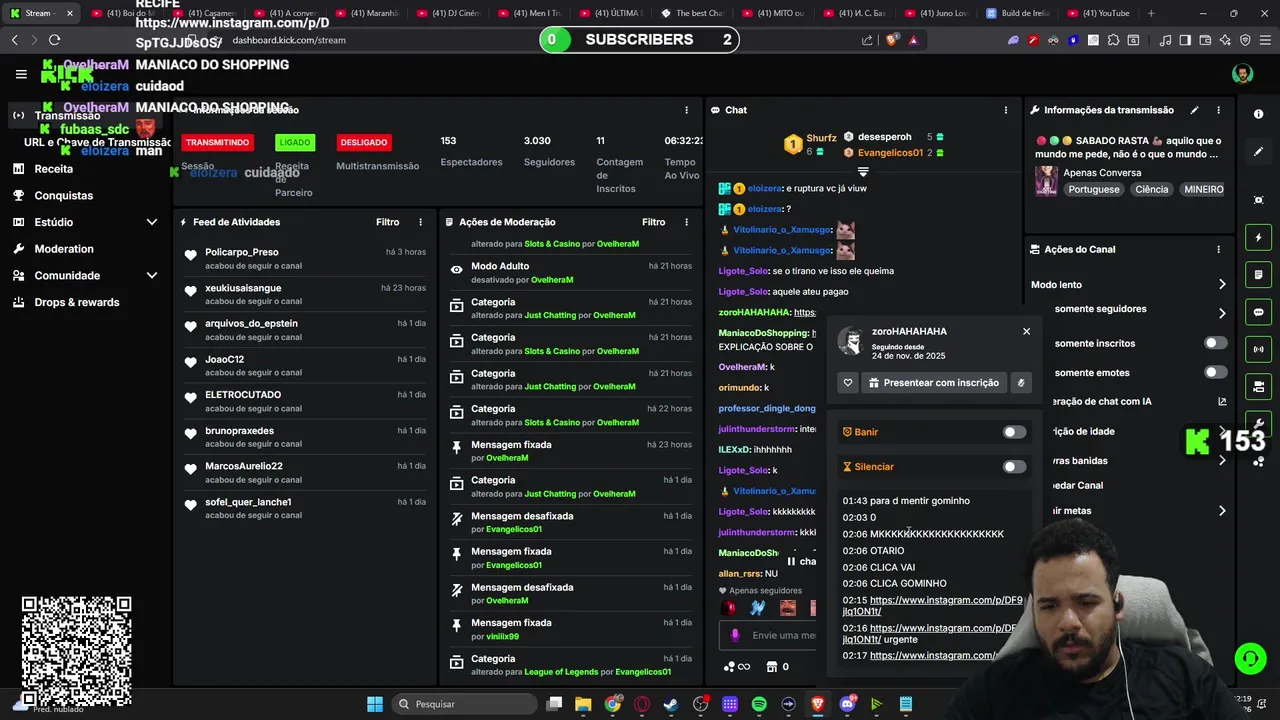This screenshot has height=720, width=1280.
Task: Click the green headset support button
Action: coord(1250,658)
